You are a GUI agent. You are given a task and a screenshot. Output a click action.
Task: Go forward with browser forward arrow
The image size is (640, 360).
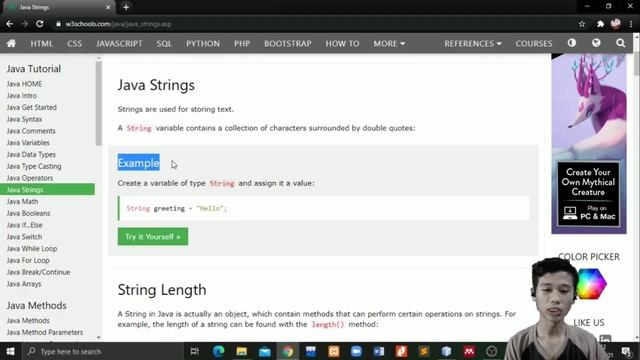pos(24,24)
